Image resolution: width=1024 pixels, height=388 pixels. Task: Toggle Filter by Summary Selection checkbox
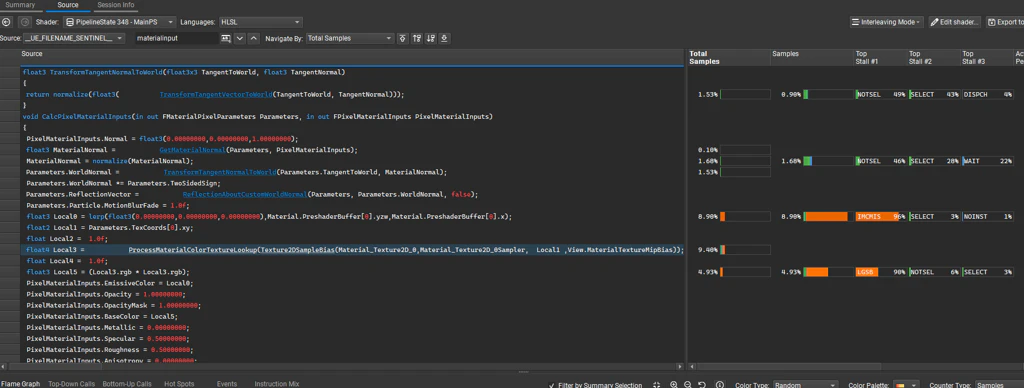[x=552, y=385]
